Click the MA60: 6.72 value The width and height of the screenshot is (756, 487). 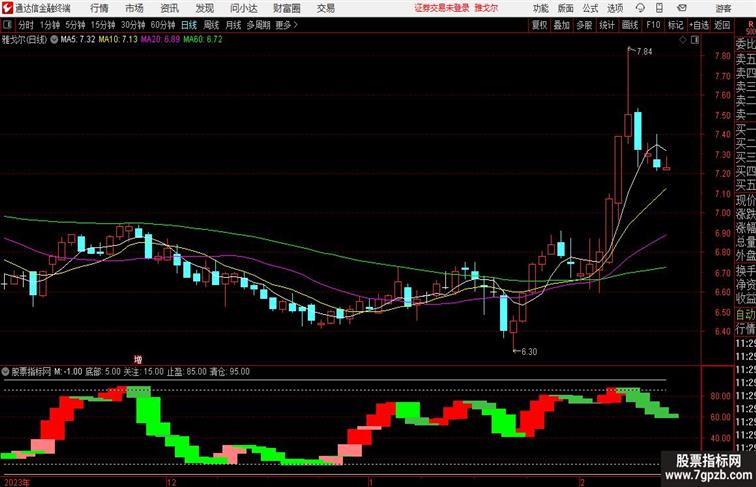[203, 40]
